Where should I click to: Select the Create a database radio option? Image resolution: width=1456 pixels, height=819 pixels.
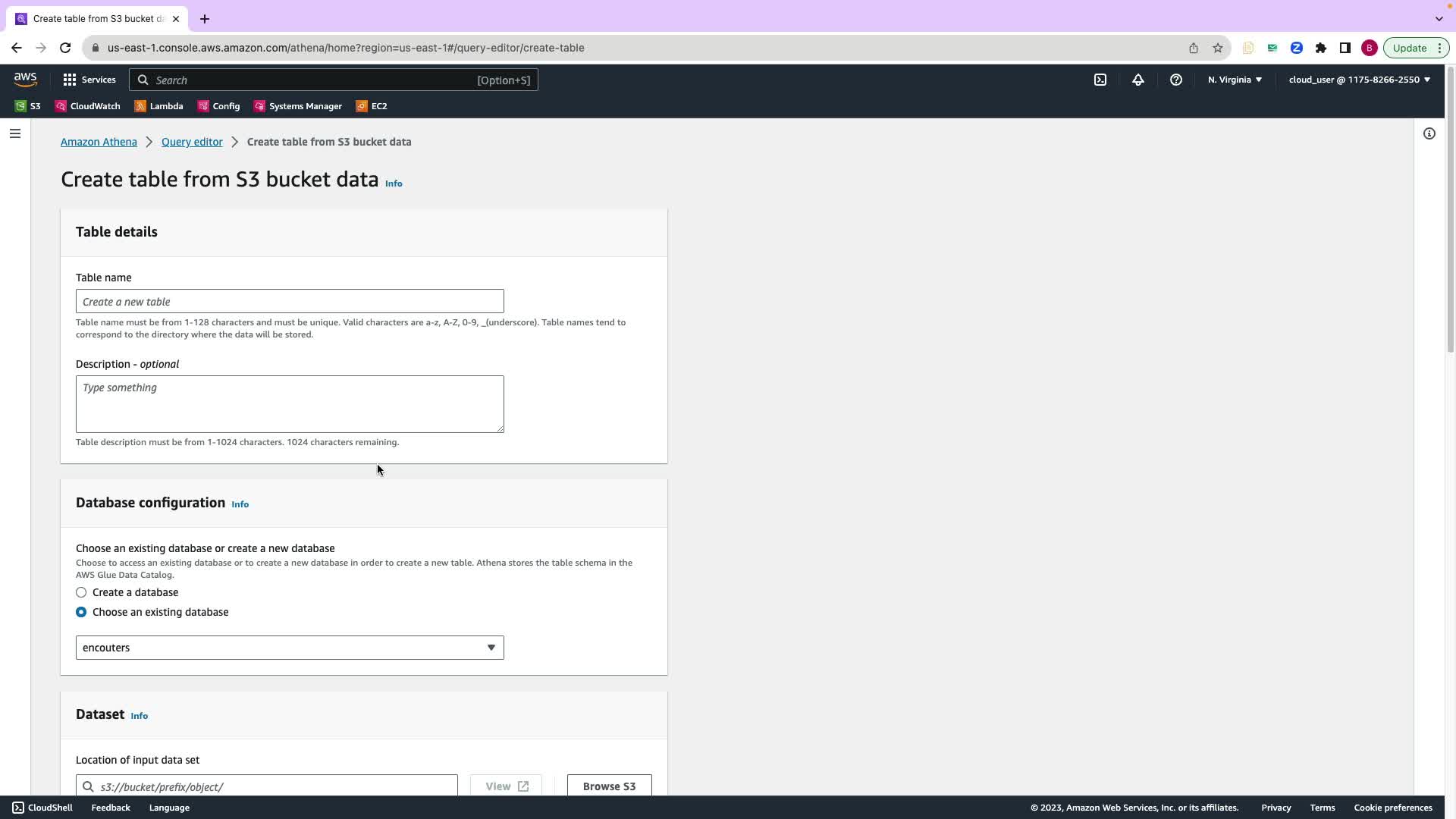[x=81, y=592]
